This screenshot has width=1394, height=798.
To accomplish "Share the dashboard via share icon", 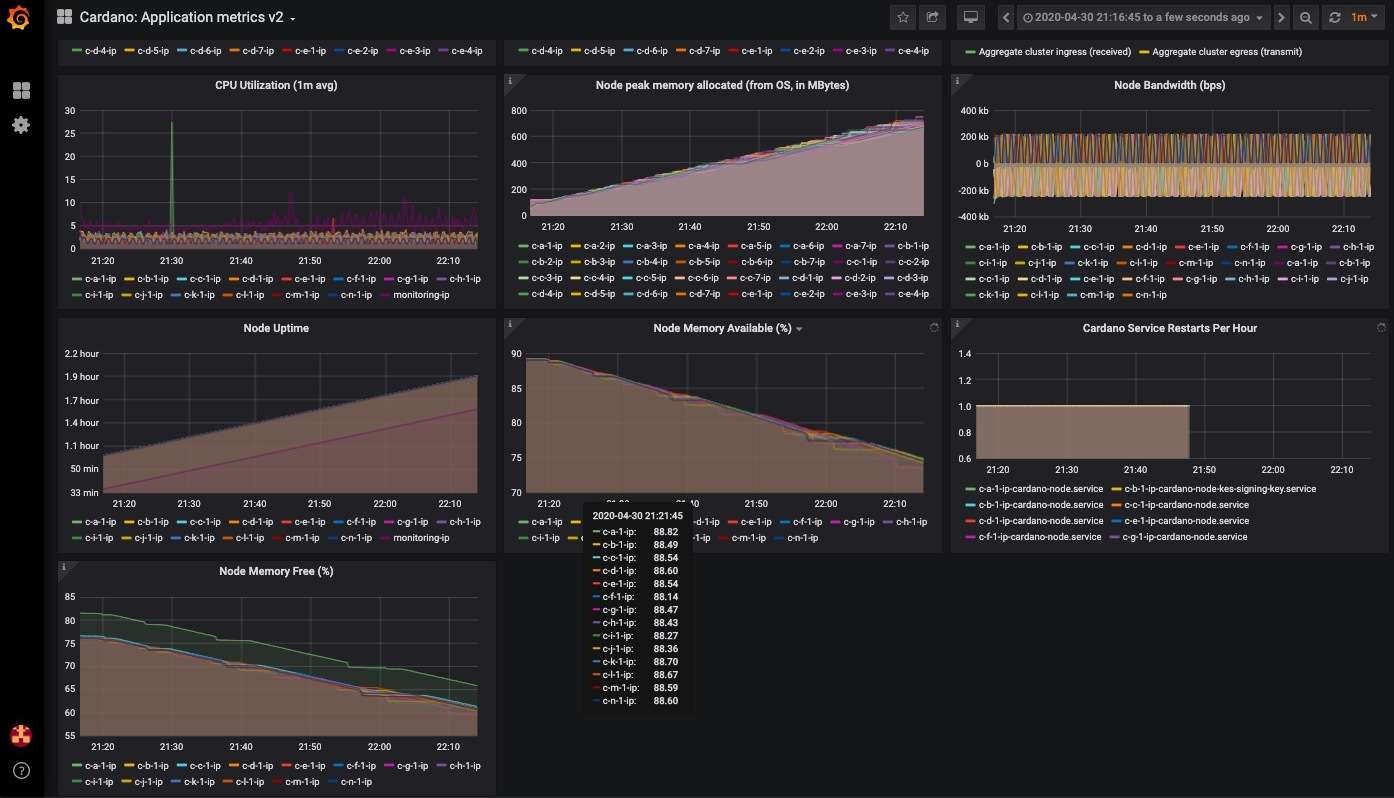I will [932, 17].
